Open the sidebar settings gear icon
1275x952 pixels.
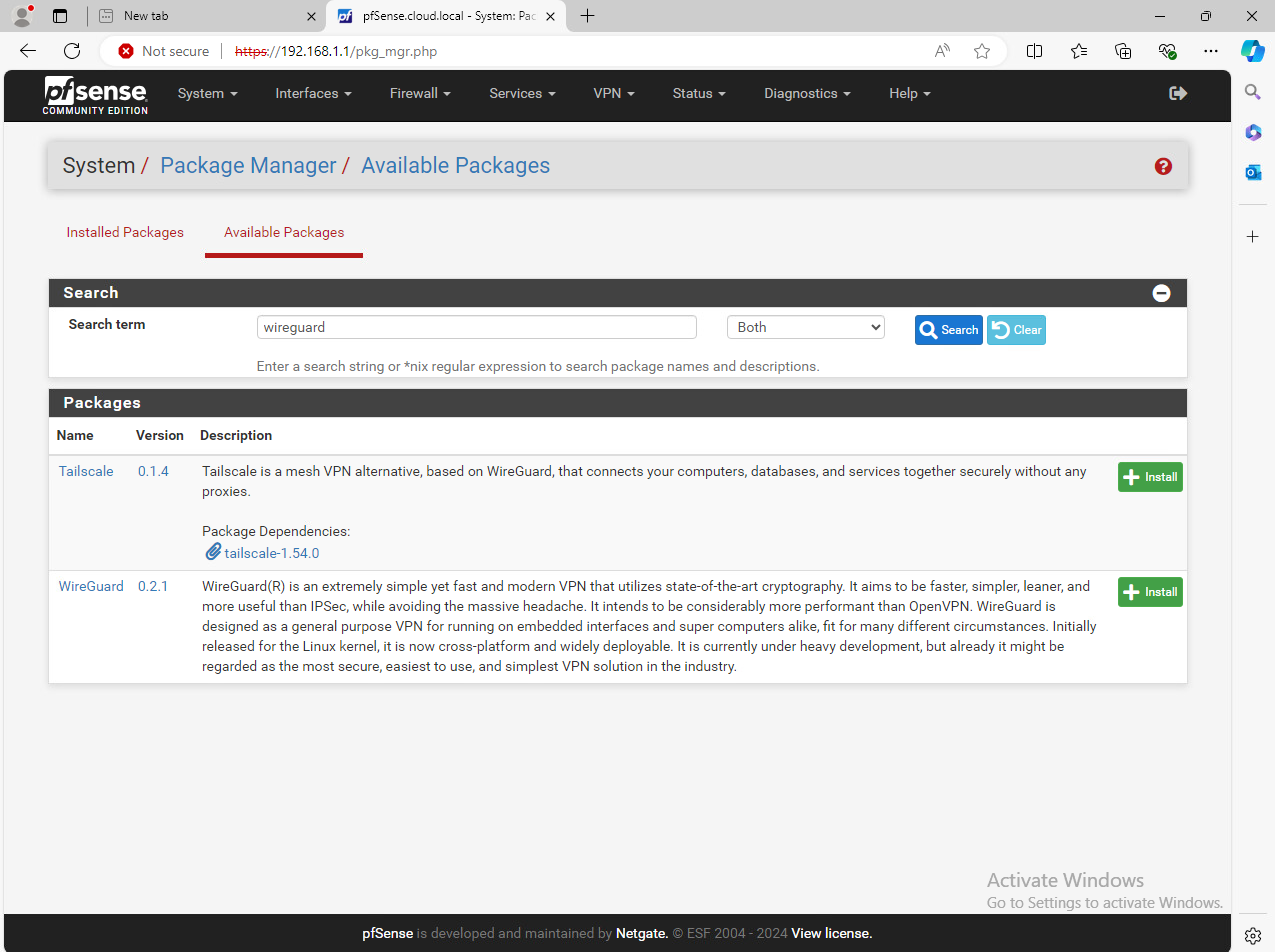(x=1253, y=935)
